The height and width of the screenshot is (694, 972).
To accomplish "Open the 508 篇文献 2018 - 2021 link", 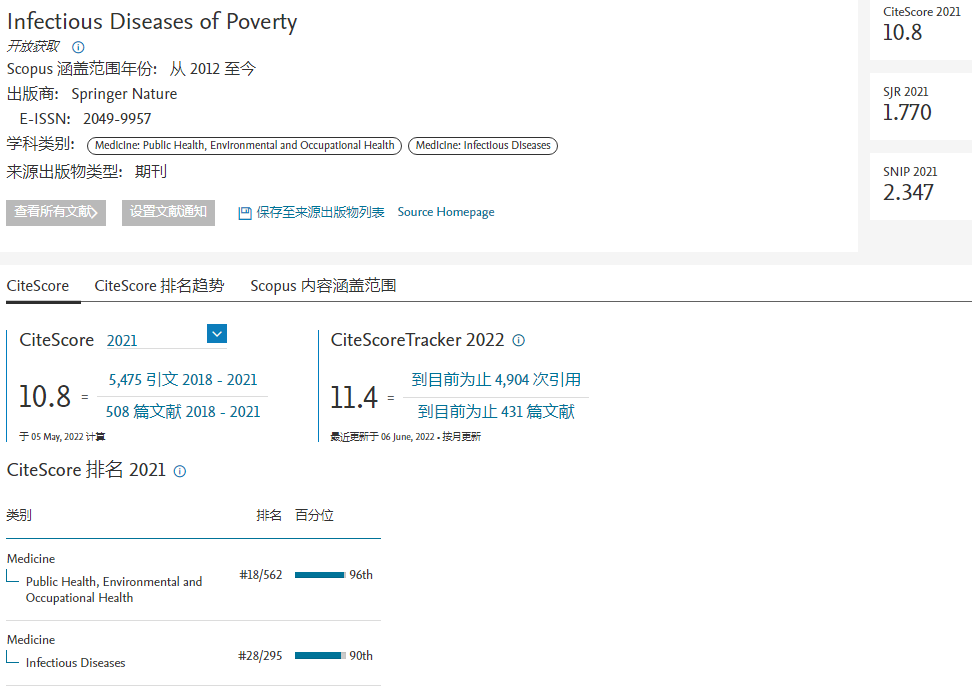I will coord(183,411).
